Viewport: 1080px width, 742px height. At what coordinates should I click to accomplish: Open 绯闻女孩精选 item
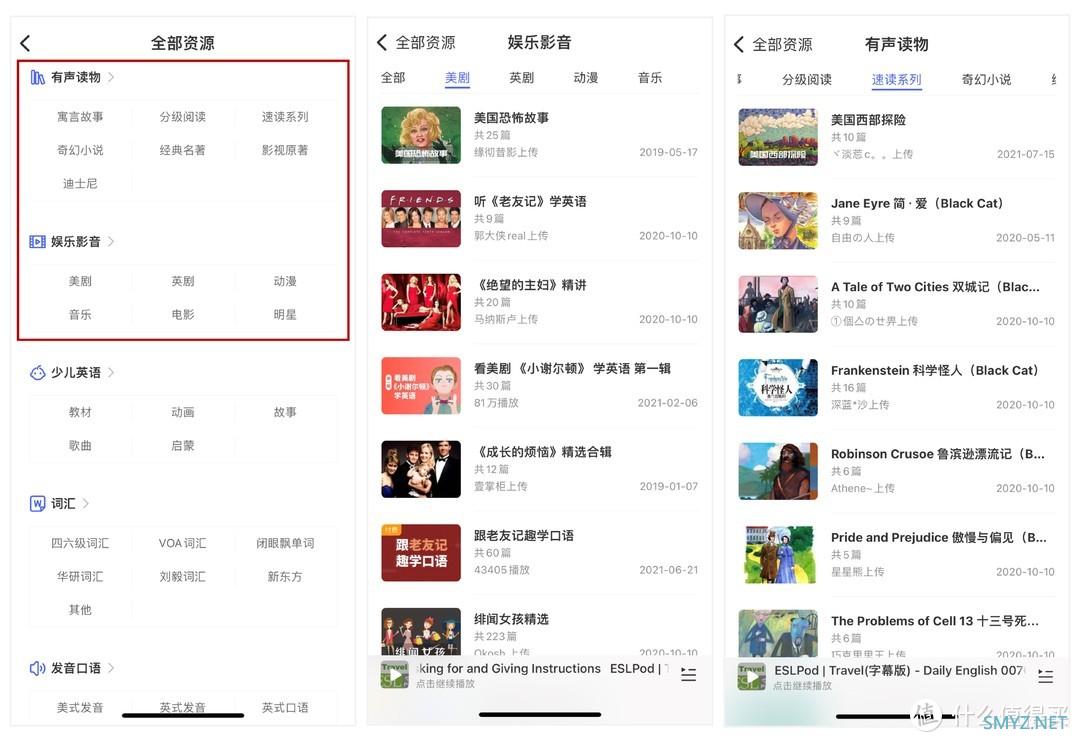(539, 632)
